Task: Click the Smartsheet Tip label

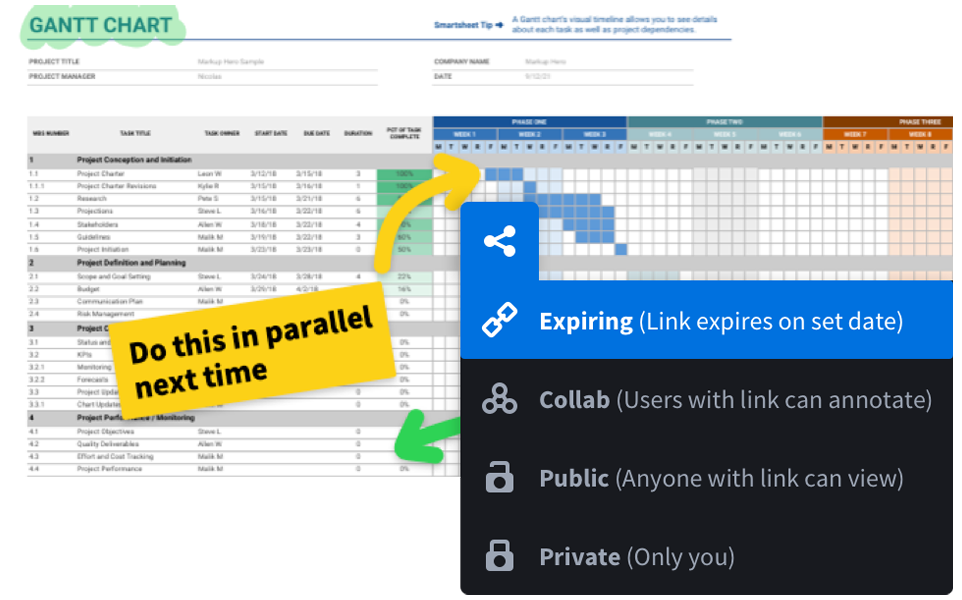Action: coord(469,25)
